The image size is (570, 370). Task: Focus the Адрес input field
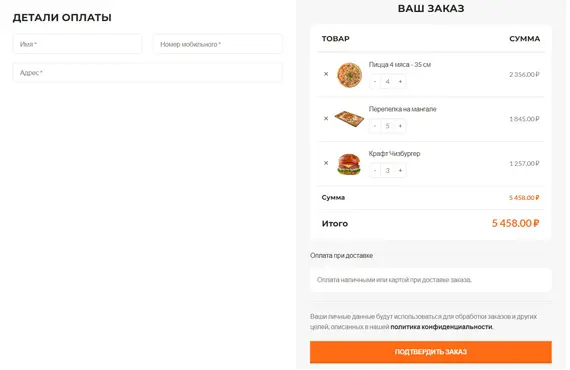coord(148,72)
